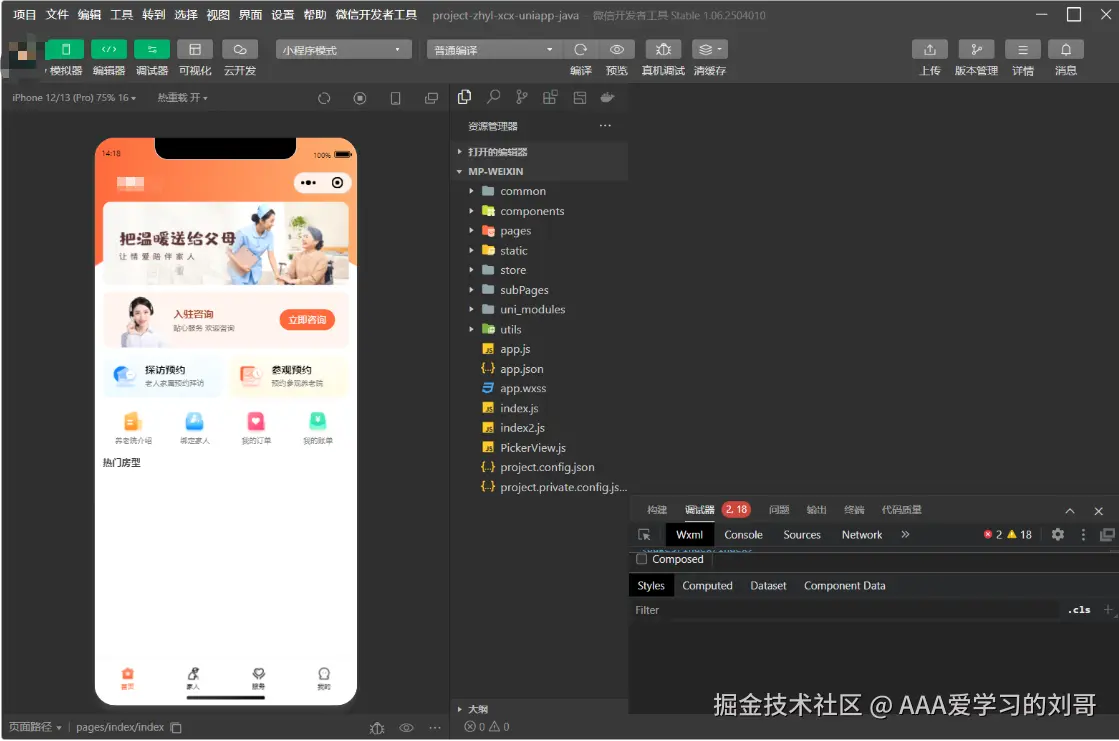Open the explorer files icon
This screenshot has height=741, width=1119.
[x=465, y=98]
